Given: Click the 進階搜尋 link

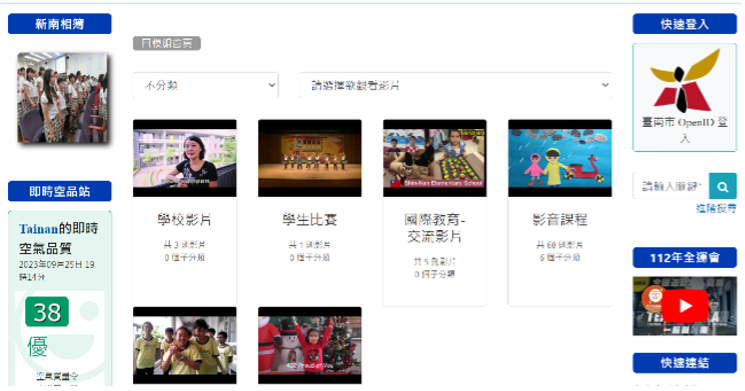Looking at the screenshot, I should (716, 208).
